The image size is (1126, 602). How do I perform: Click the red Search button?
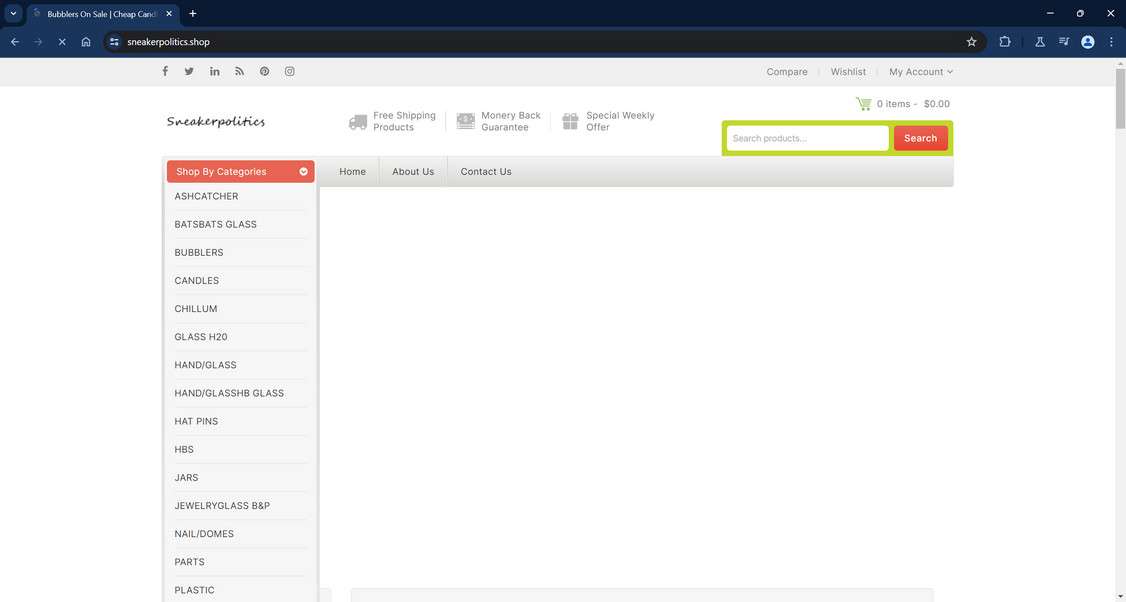921,138
